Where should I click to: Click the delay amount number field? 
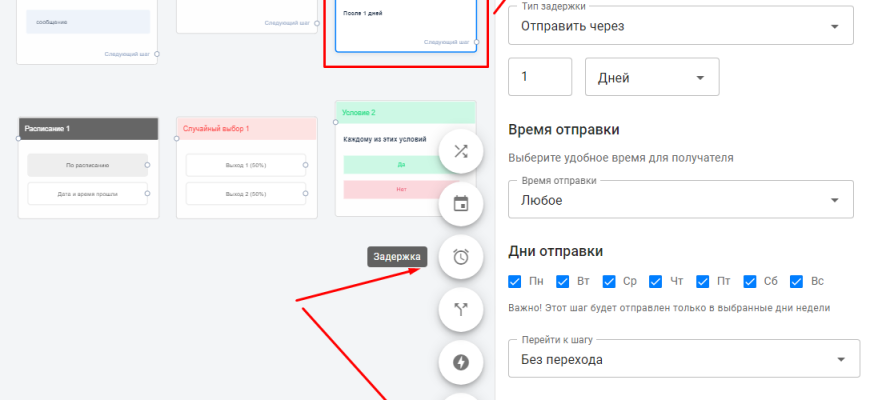tap(540, 78)
